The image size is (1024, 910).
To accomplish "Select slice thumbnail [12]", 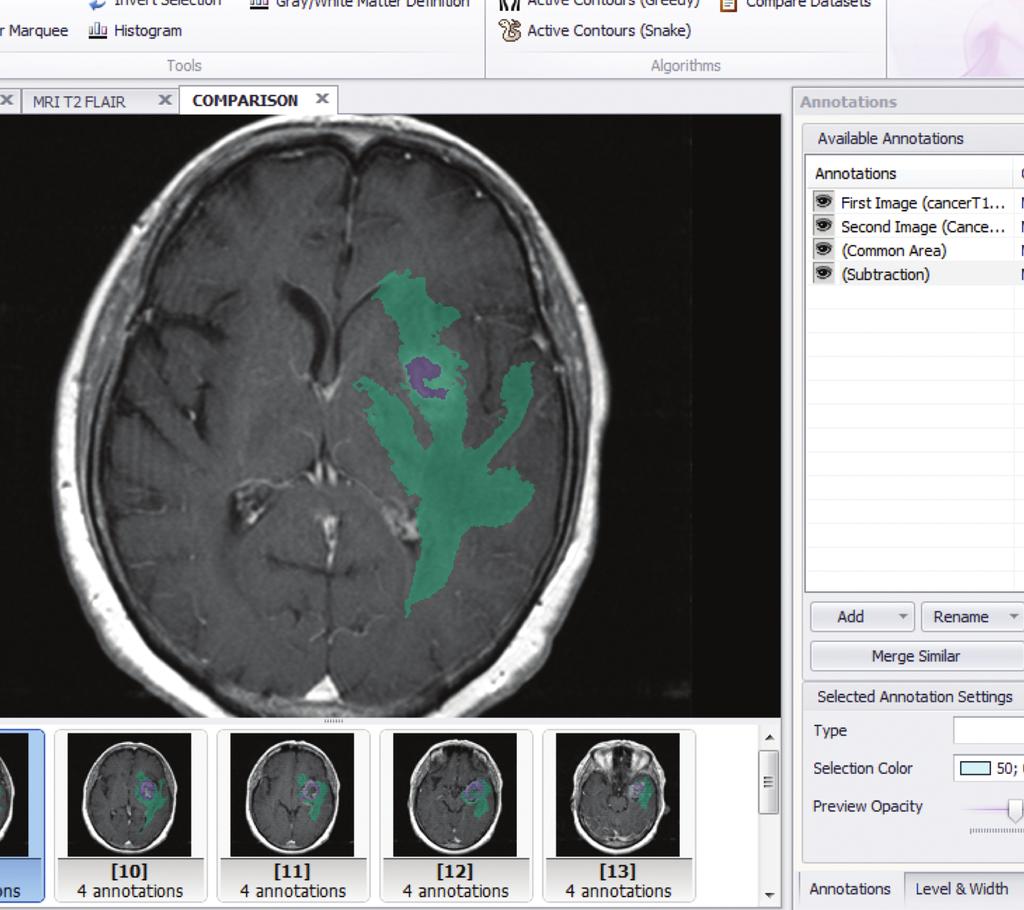I will [455, 815].
